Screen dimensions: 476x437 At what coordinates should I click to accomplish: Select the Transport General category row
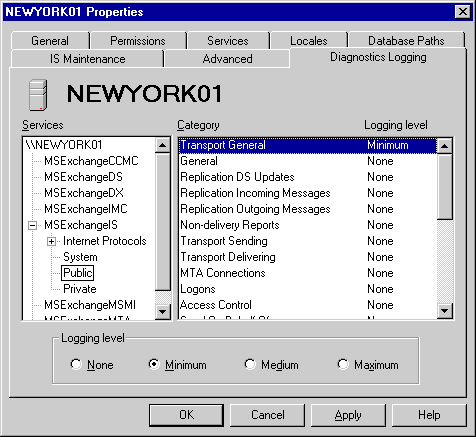pos(308,145)
